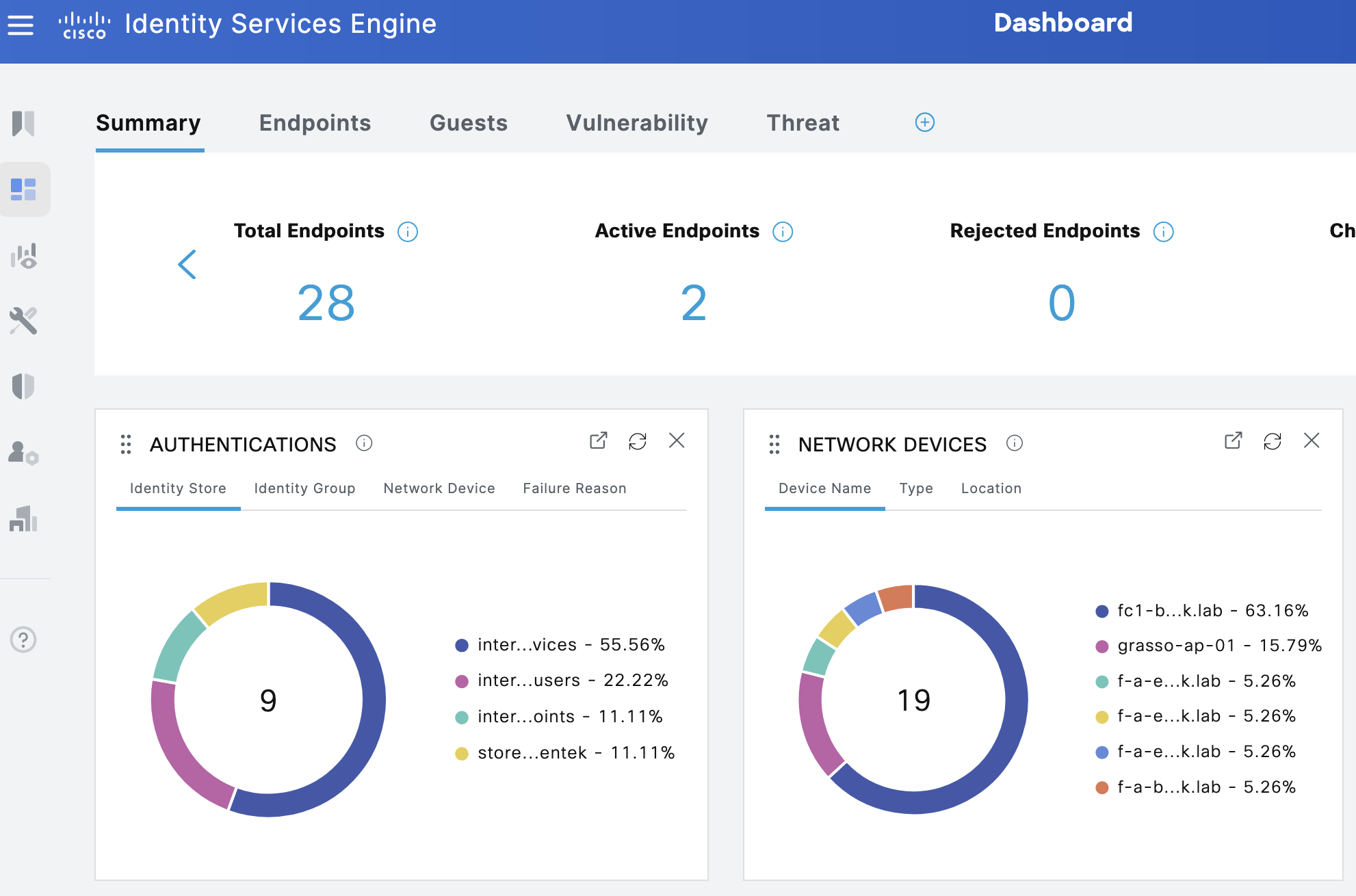Open Network Devices in new window

tap(1233, 441)
